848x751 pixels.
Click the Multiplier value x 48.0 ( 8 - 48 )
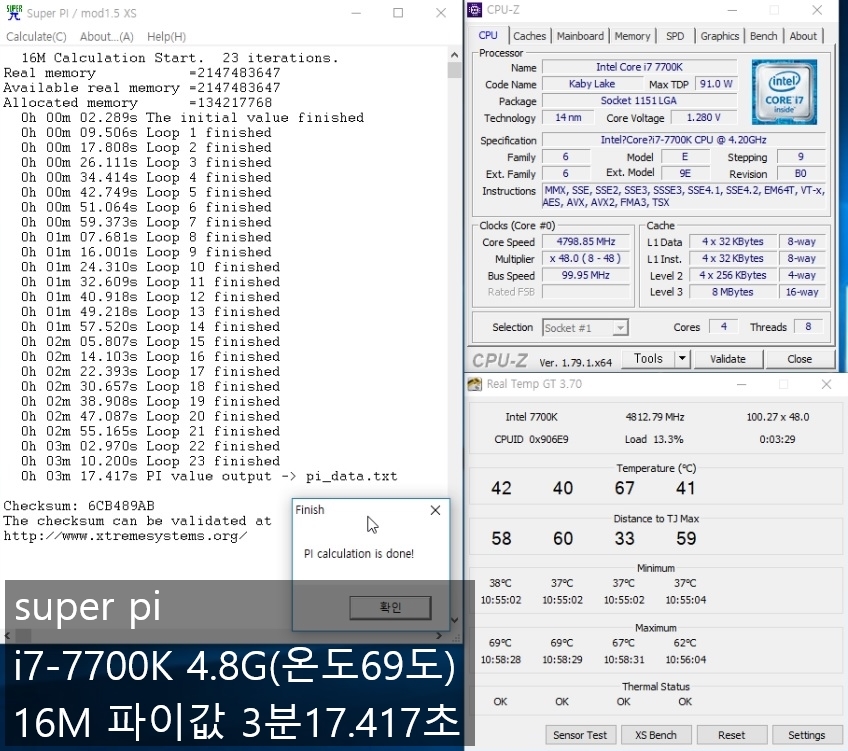tap(586, 258)
